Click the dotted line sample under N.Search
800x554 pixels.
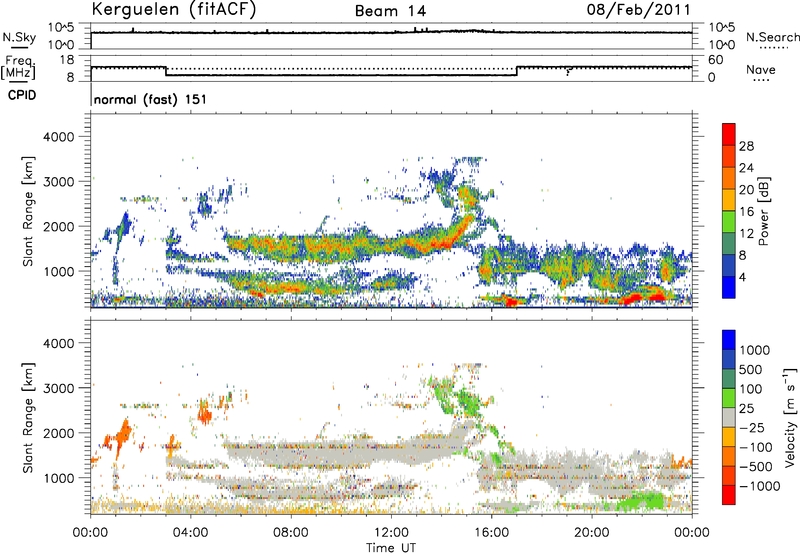click(773, 48)
